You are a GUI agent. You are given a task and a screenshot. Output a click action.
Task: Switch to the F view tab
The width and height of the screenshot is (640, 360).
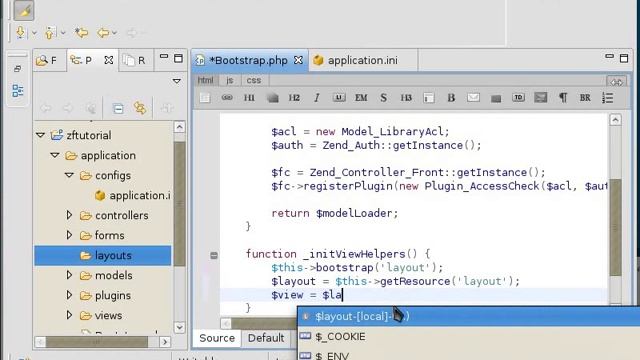pyautogui.click(x=47, y=60)
